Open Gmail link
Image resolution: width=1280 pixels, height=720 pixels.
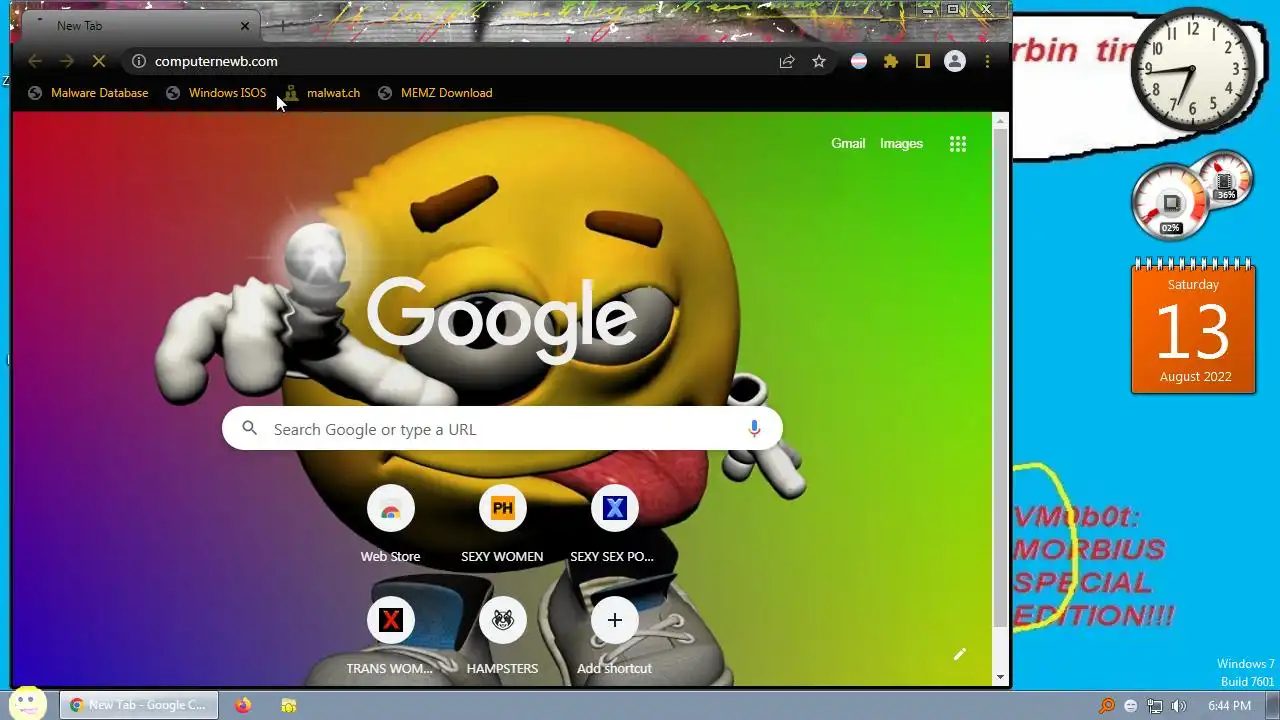click(848, 144)
